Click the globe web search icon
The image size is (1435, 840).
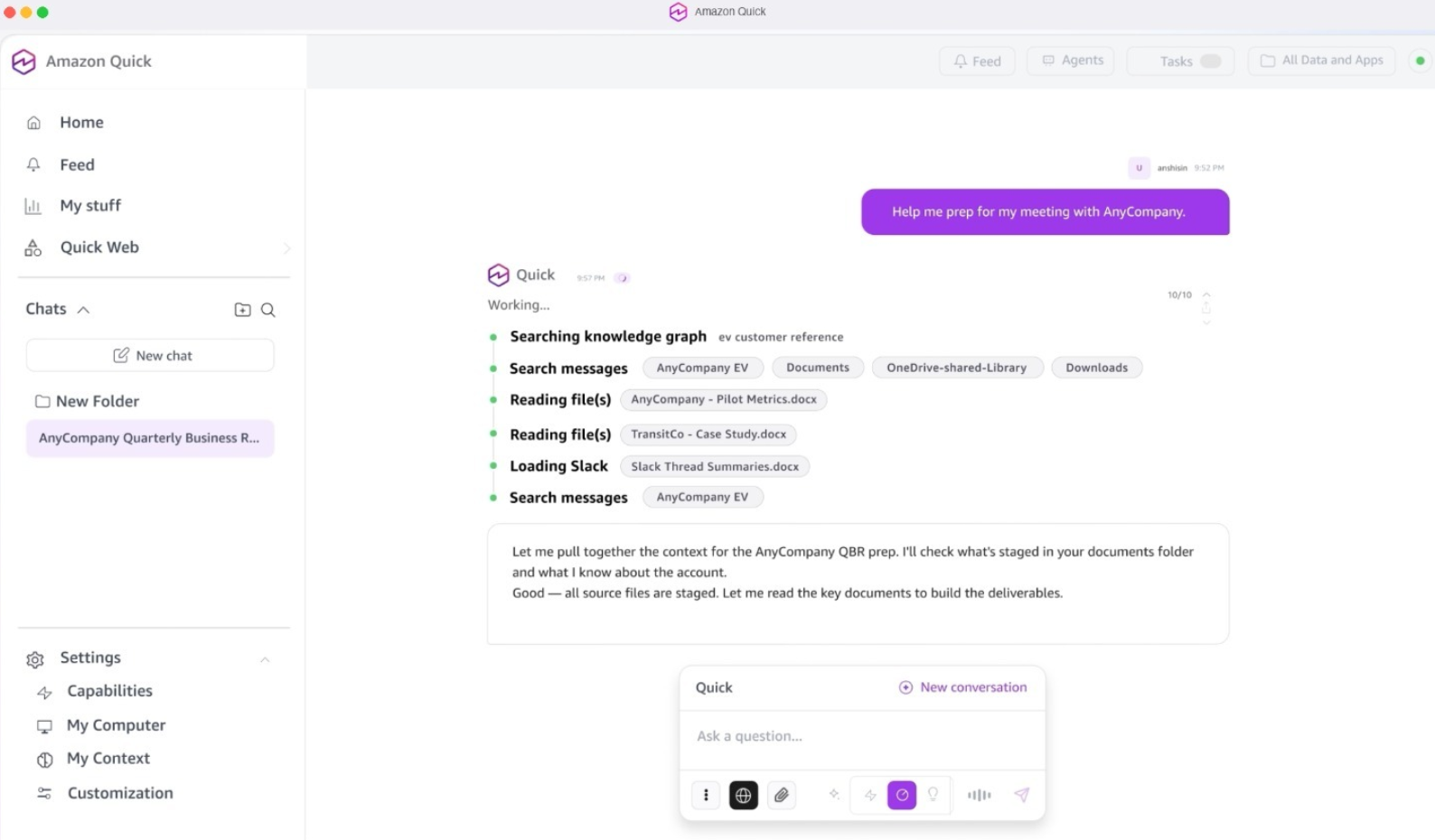coord(743,795)
